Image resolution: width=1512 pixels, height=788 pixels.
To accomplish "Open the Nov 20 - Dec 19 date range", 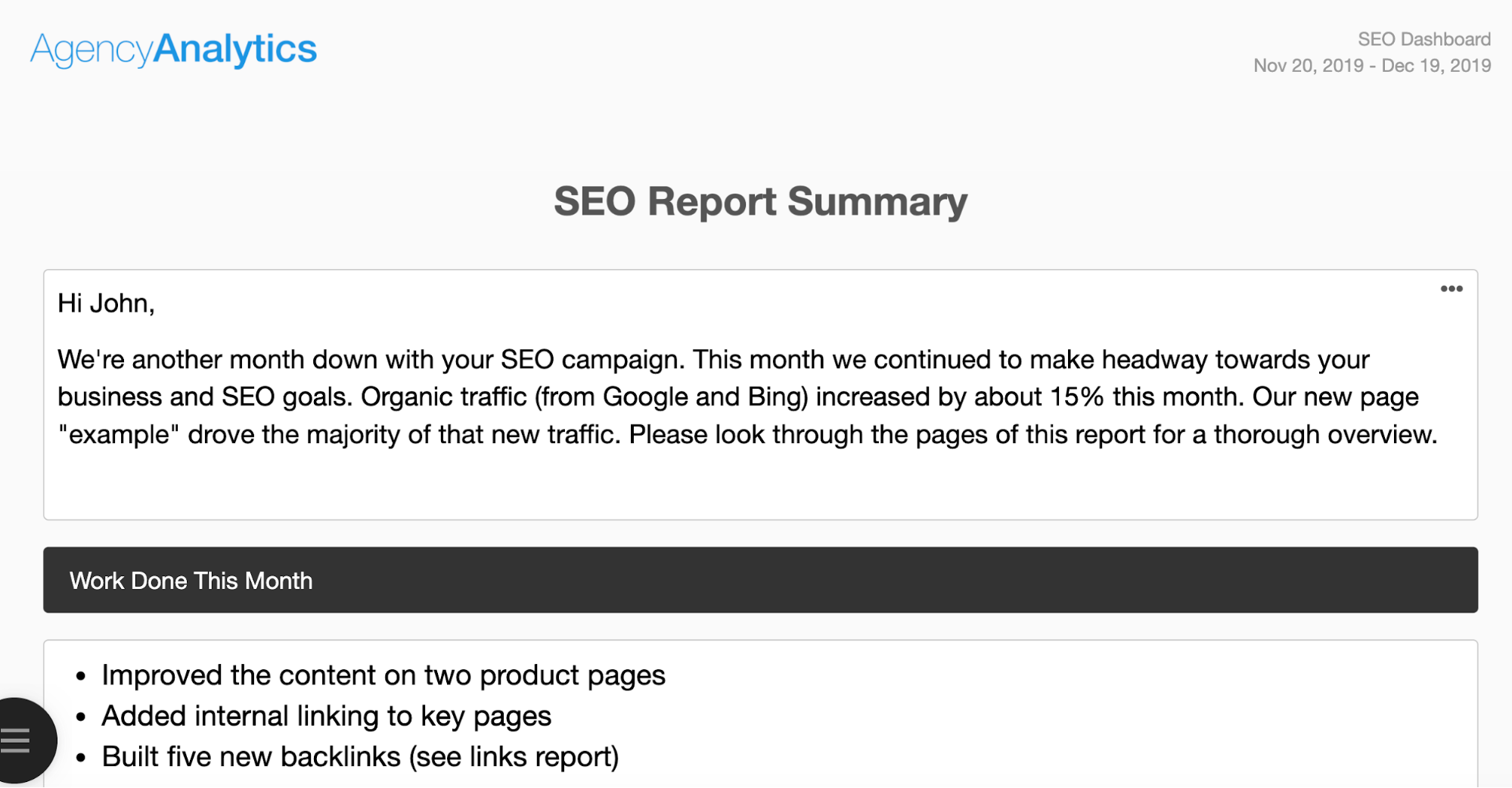I will click(x=1371, y=66).
